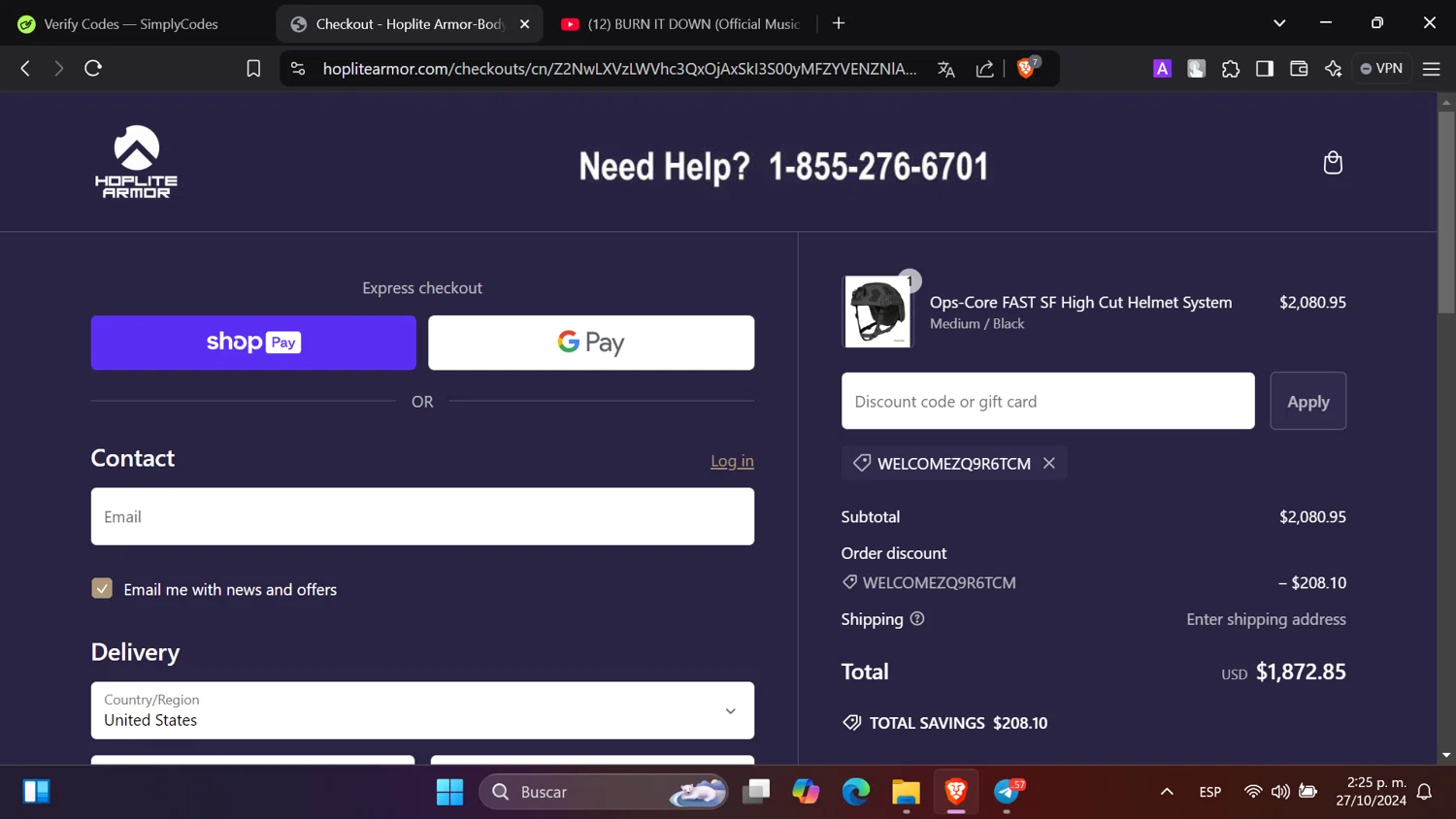This screenshot has width=1456, height=819.
Task: Open the extensions puzzle icon
Action: (x=1231, y=68)
